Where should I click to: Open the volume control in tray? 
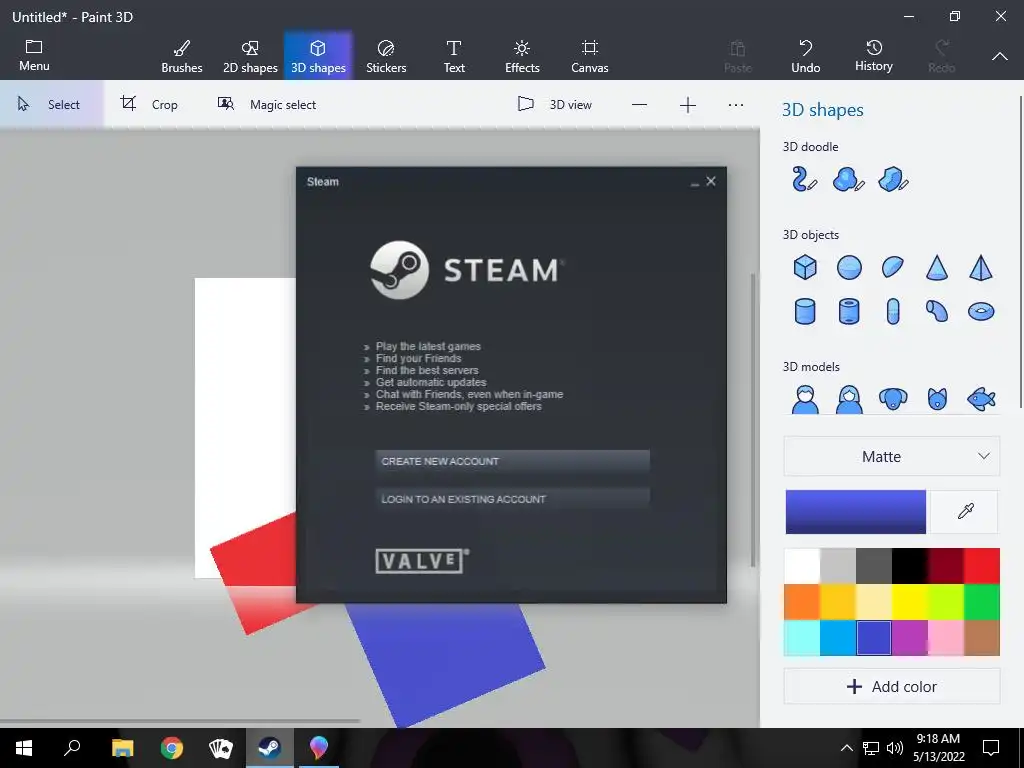(894, 748)
